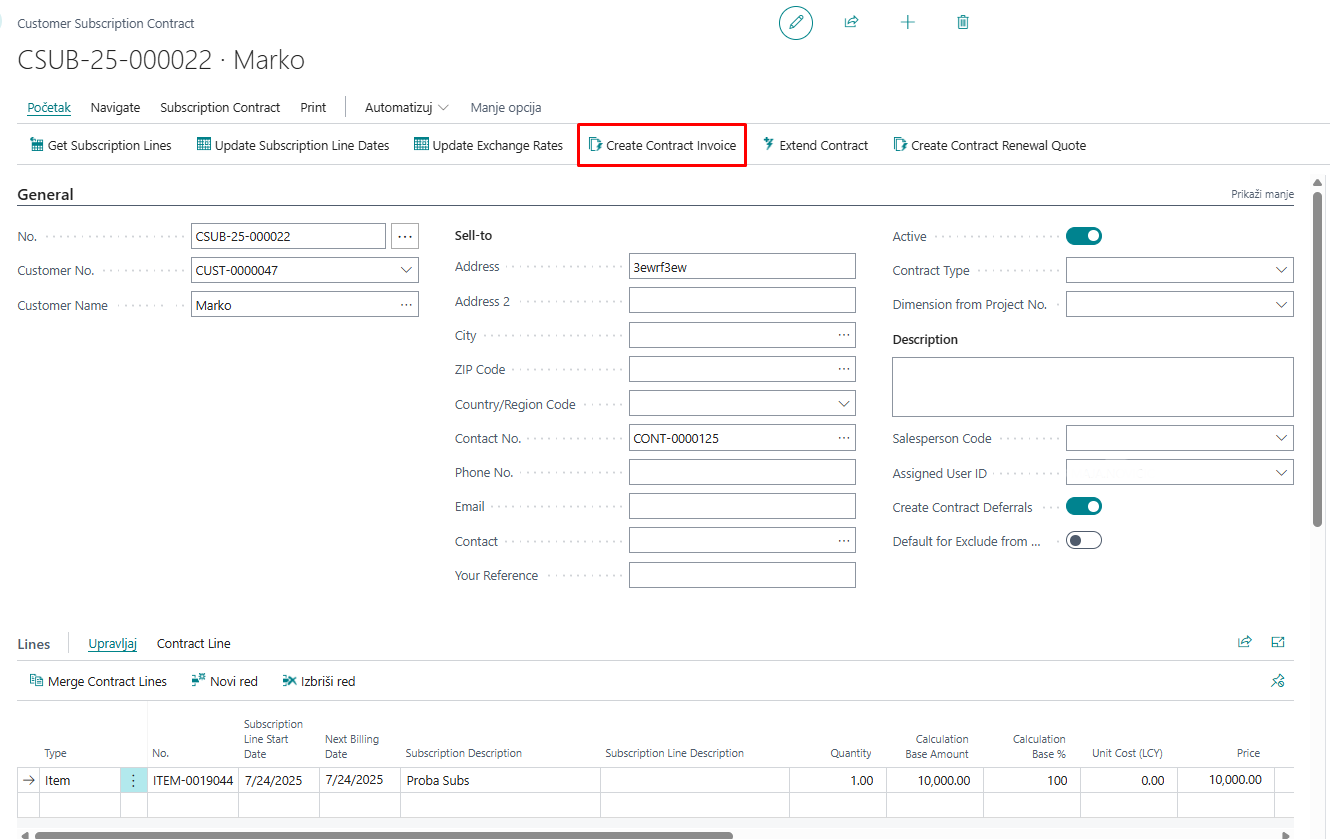Click Create Contract Invoice button
Image resolution: width=1330 pixels, height=839 pixels.
click(662, 145)
